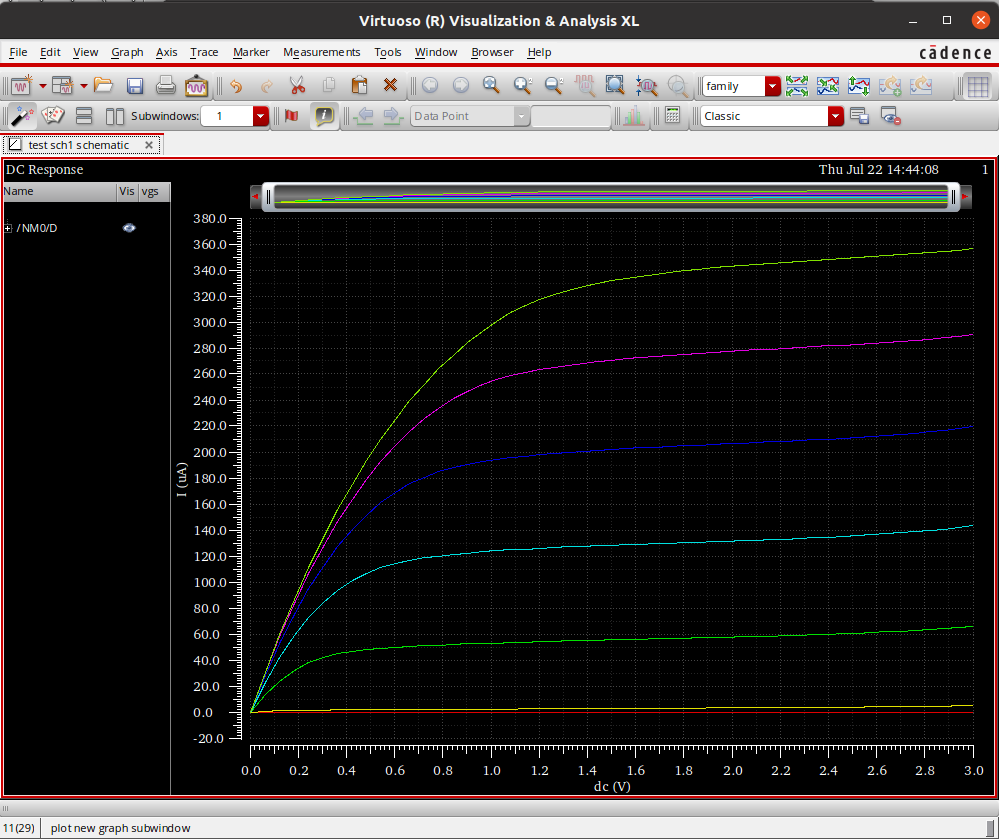Open the Marker menu
999x839 pixels.
point(251,52)
